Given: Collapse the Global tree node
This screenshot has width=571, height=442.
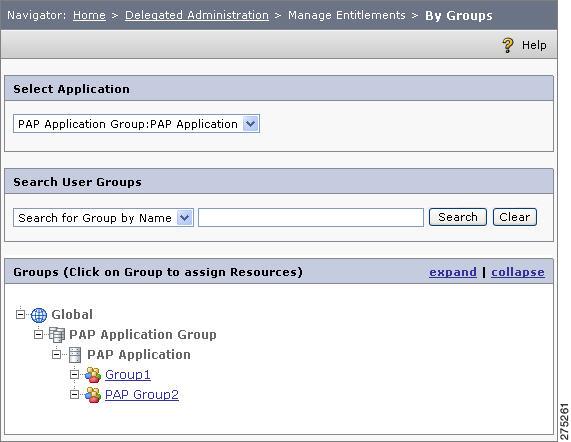Looking at the screenshot, I should coord(21,314).
